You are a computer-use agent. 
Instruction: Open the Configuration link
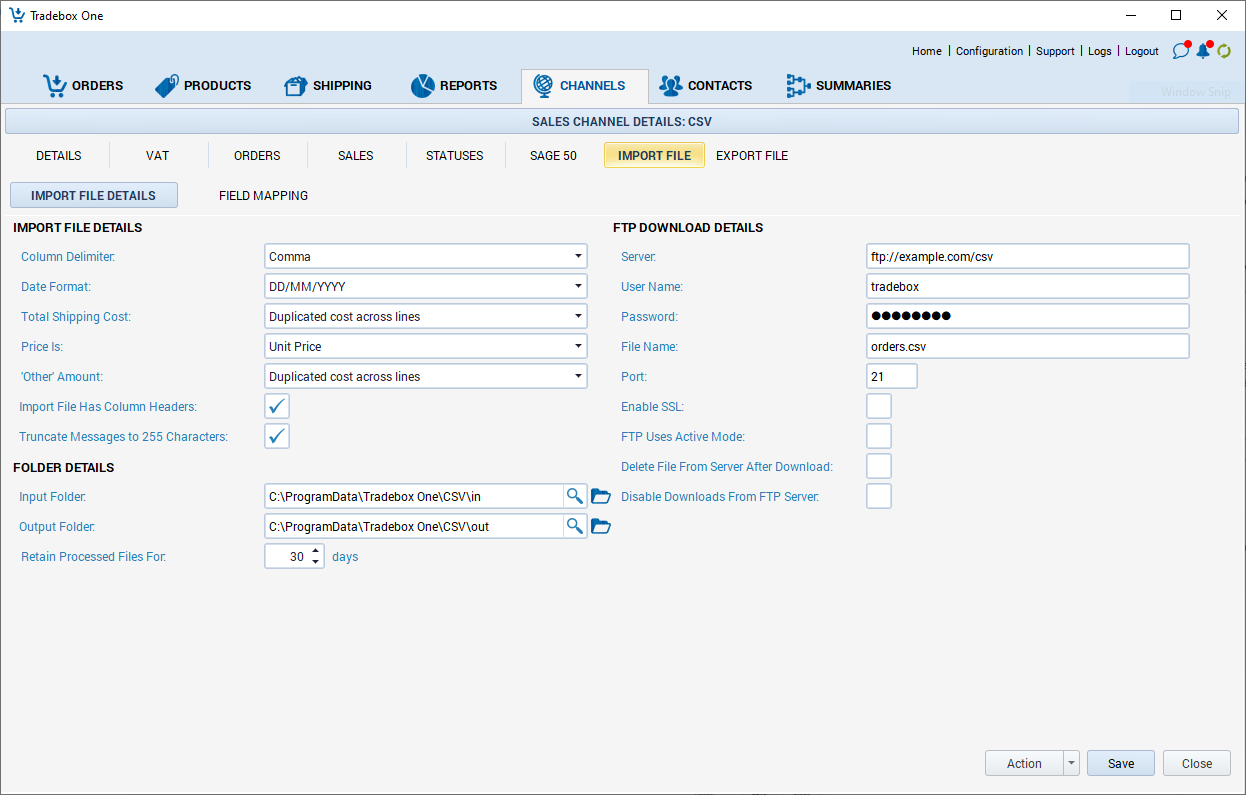[x=989, y=51]
